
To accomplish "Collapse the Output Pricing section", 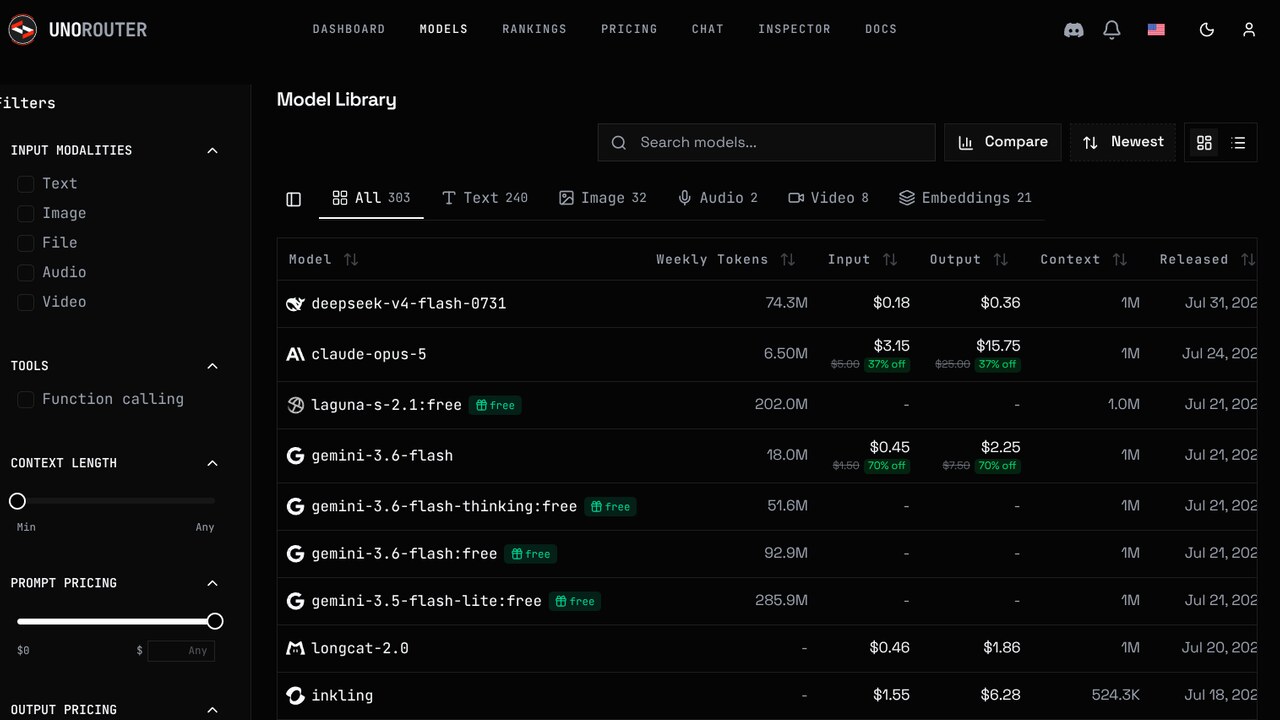I will coord(212,711).
